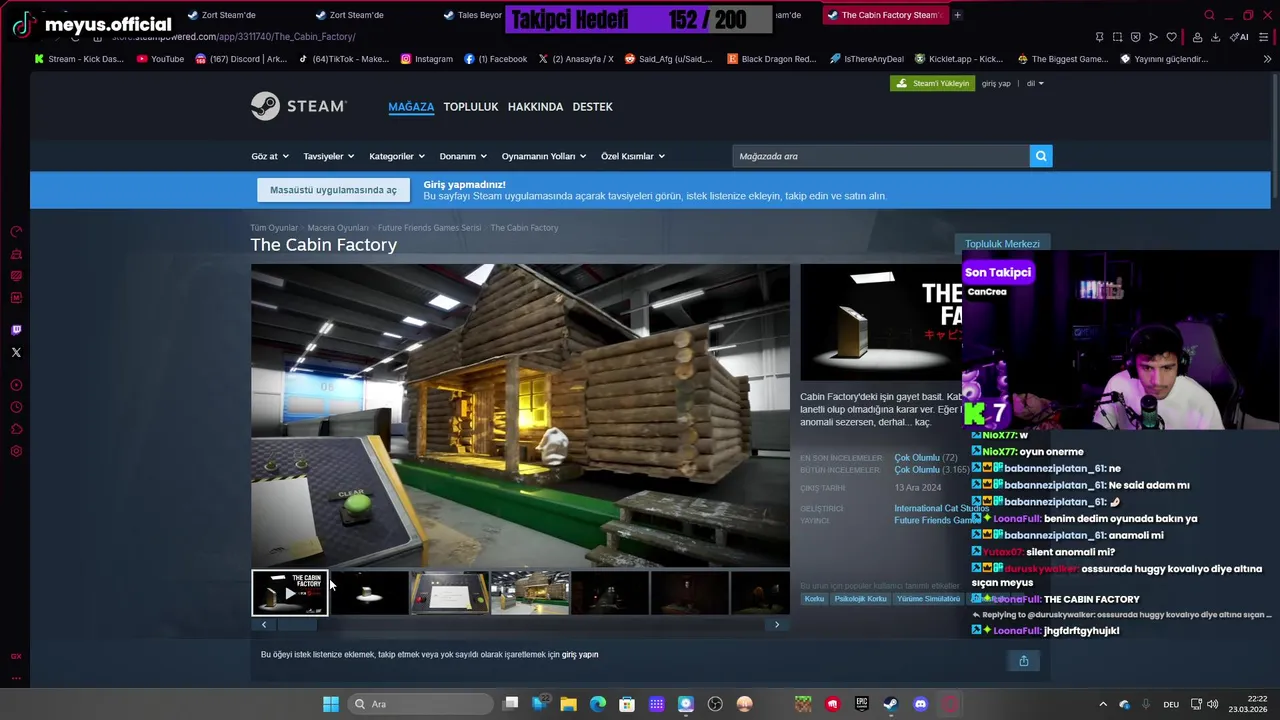This screenshot has width=1280, height=720.
Task: Open the YouTube bookmark
Action: point(160,59)
